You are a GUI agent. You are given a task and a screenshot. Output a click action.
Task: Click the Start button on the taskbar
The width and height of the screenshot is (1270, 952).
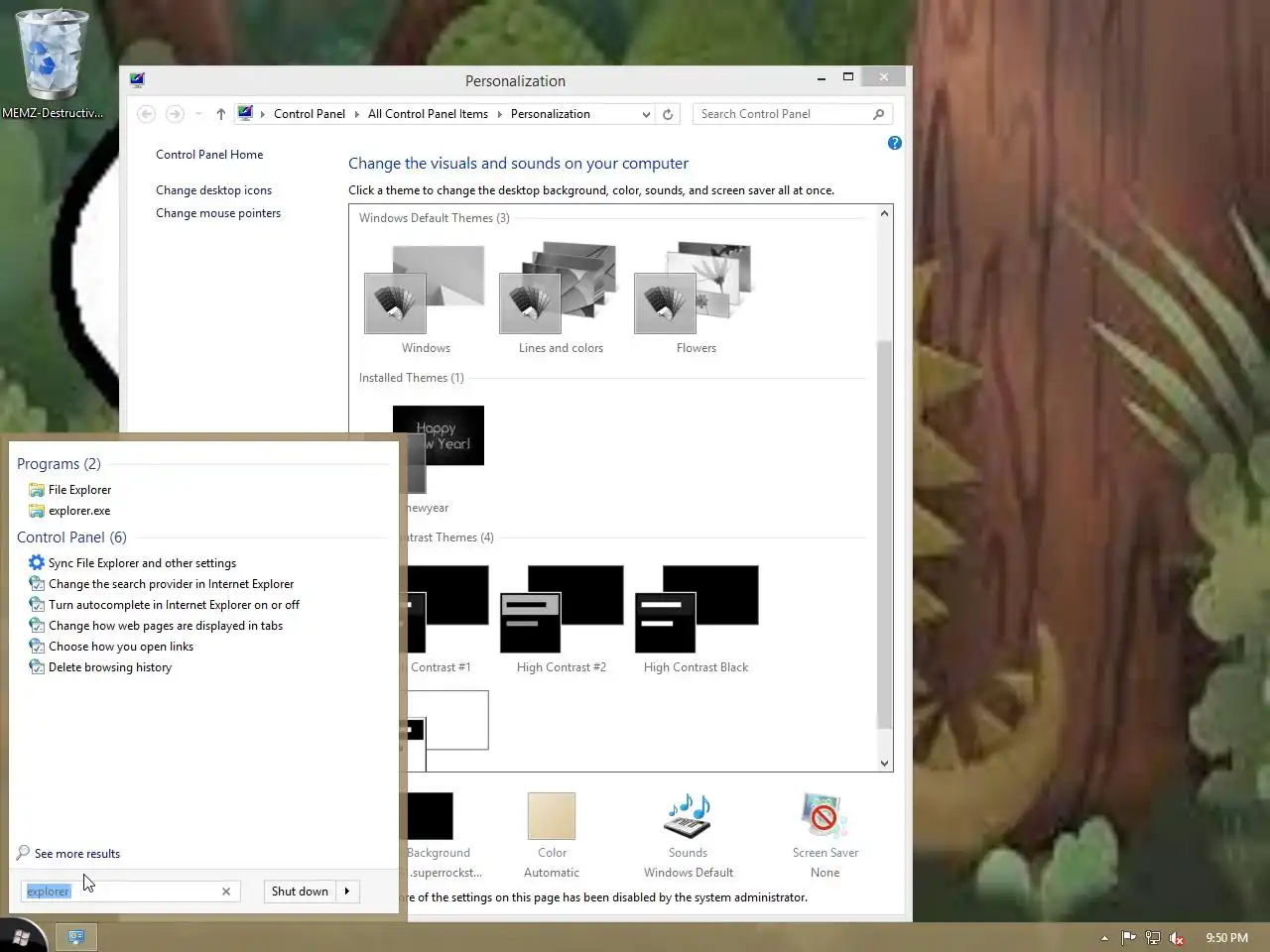pos(22,936)
